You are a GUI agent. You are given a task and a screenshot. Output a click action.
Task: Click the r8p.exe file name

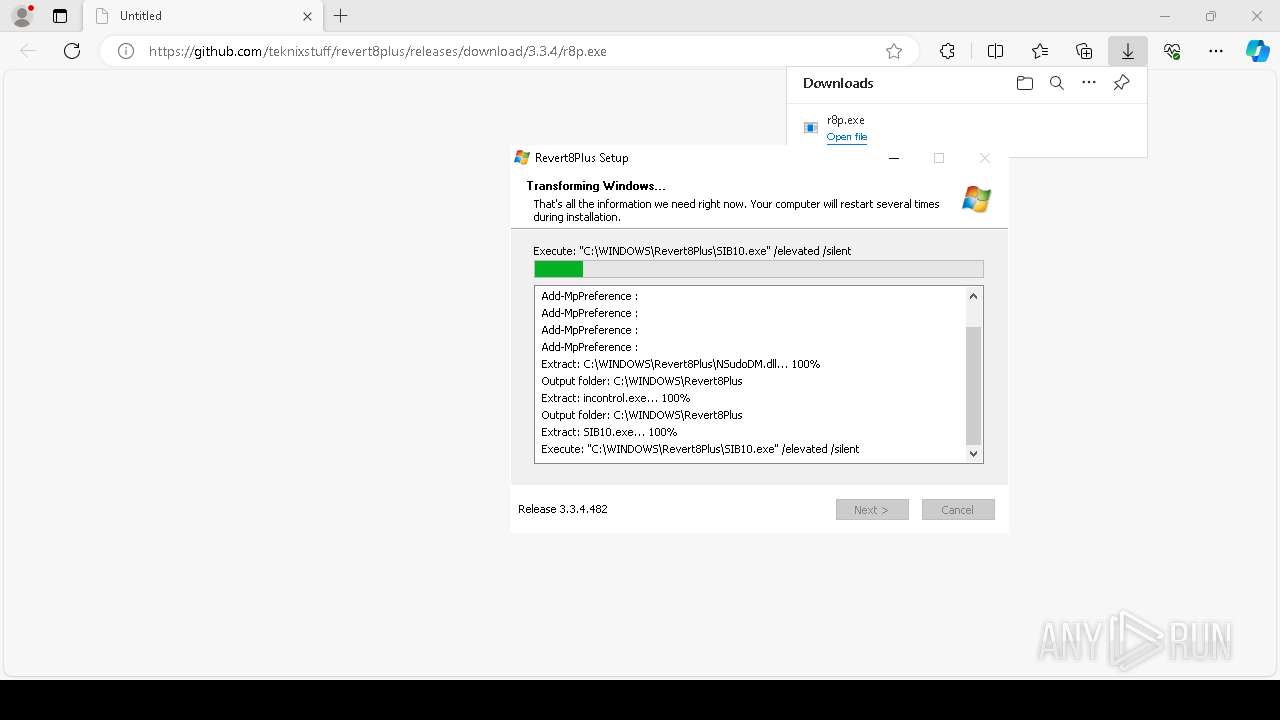click(x=846, y=120)
